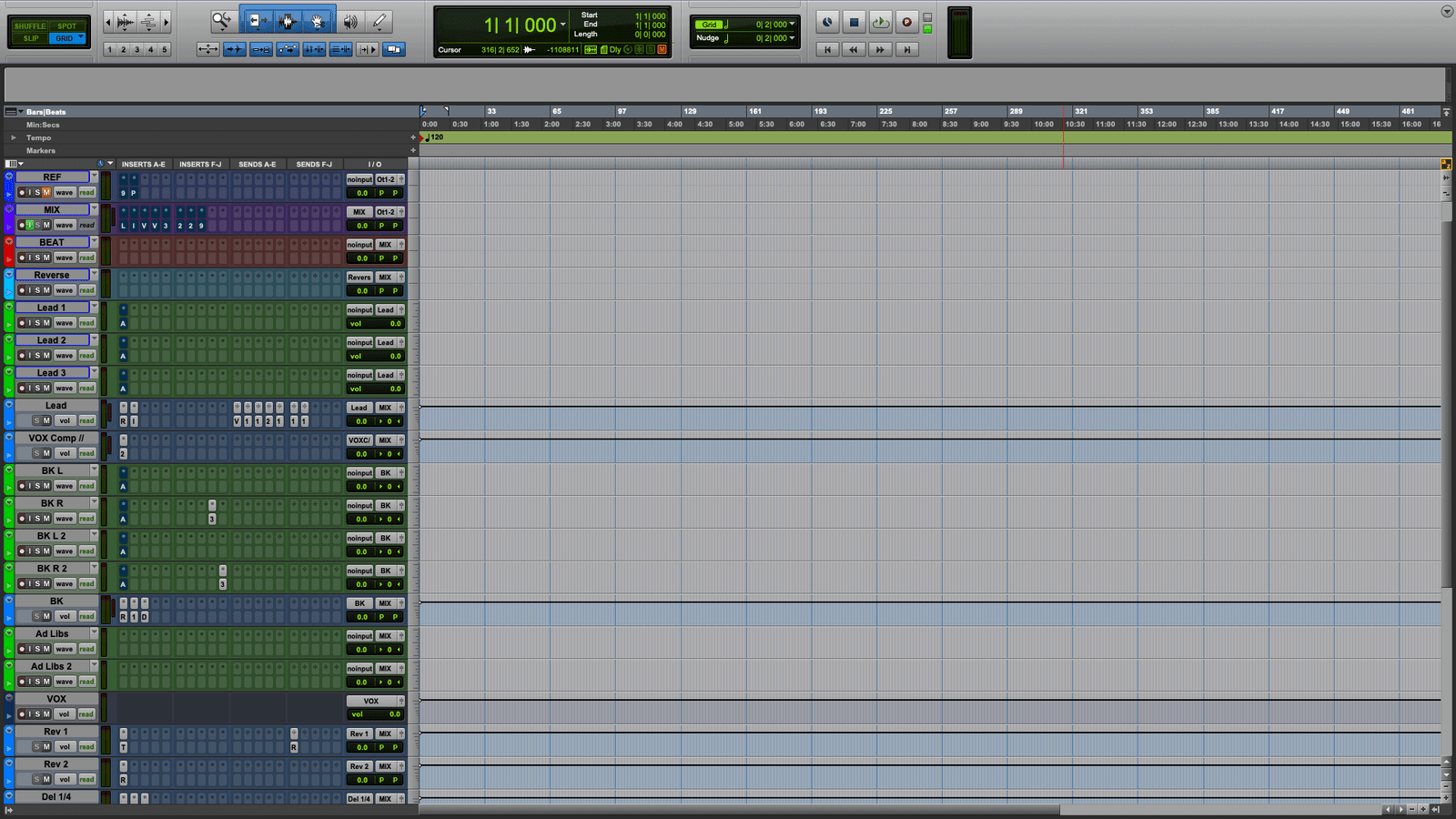Click the Zoom Toggle button
Viewport: 1456px width, 819px height.
click(207, 49)
